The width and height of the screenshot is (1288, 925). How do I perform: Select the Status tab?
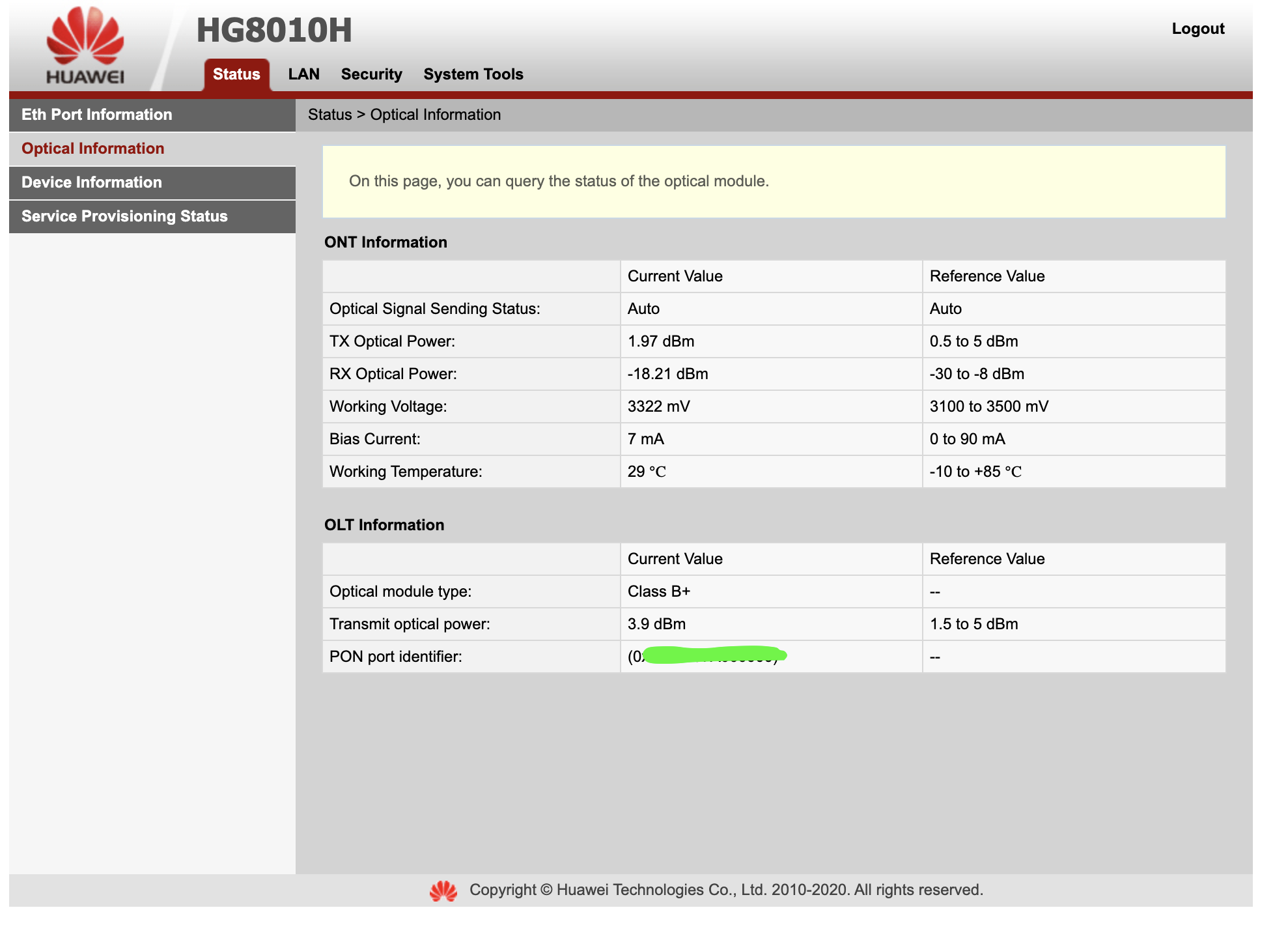[236, 74]
